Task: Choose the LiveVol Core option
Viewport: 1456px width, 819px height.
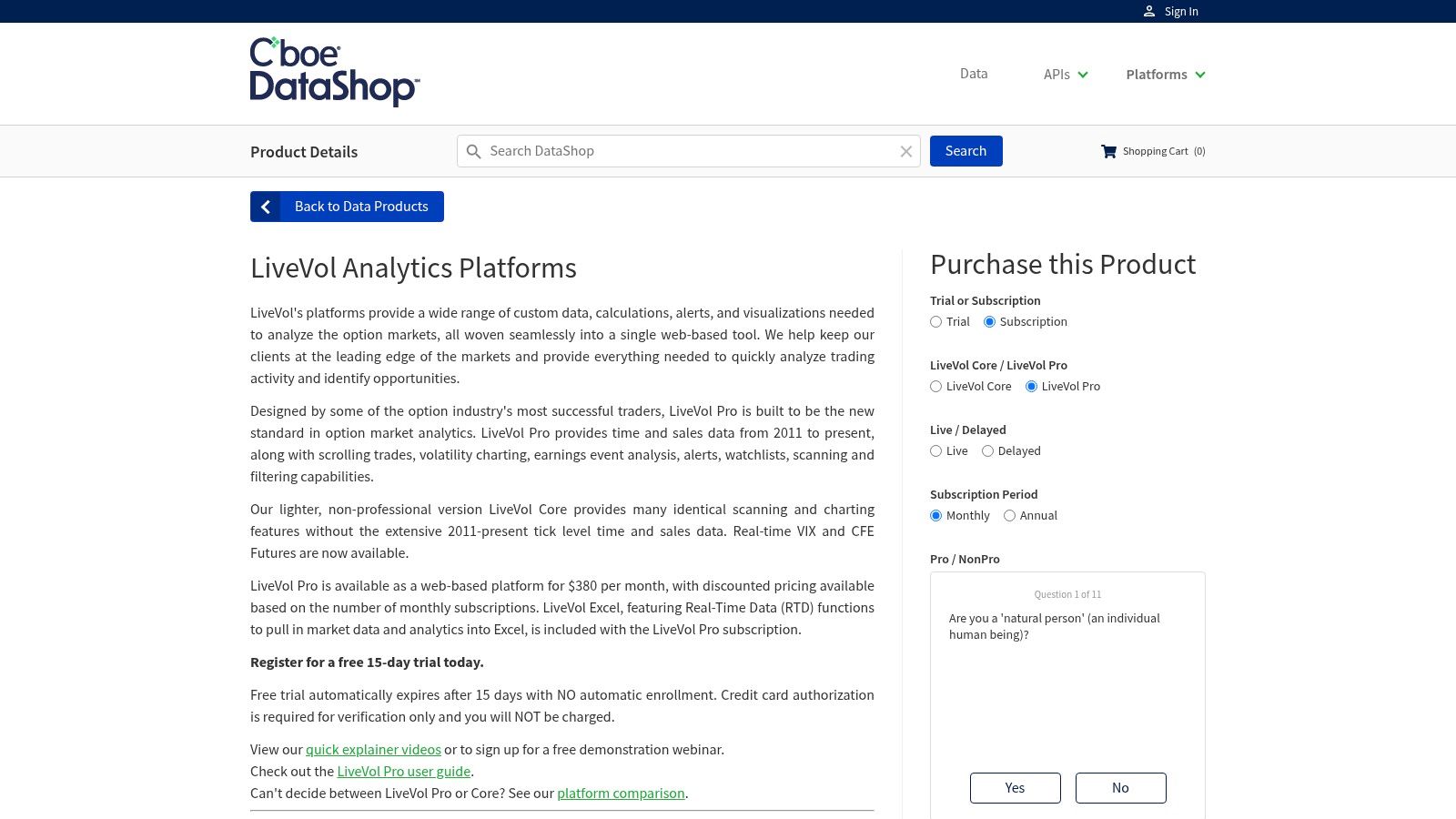Action: click(935, 387)
